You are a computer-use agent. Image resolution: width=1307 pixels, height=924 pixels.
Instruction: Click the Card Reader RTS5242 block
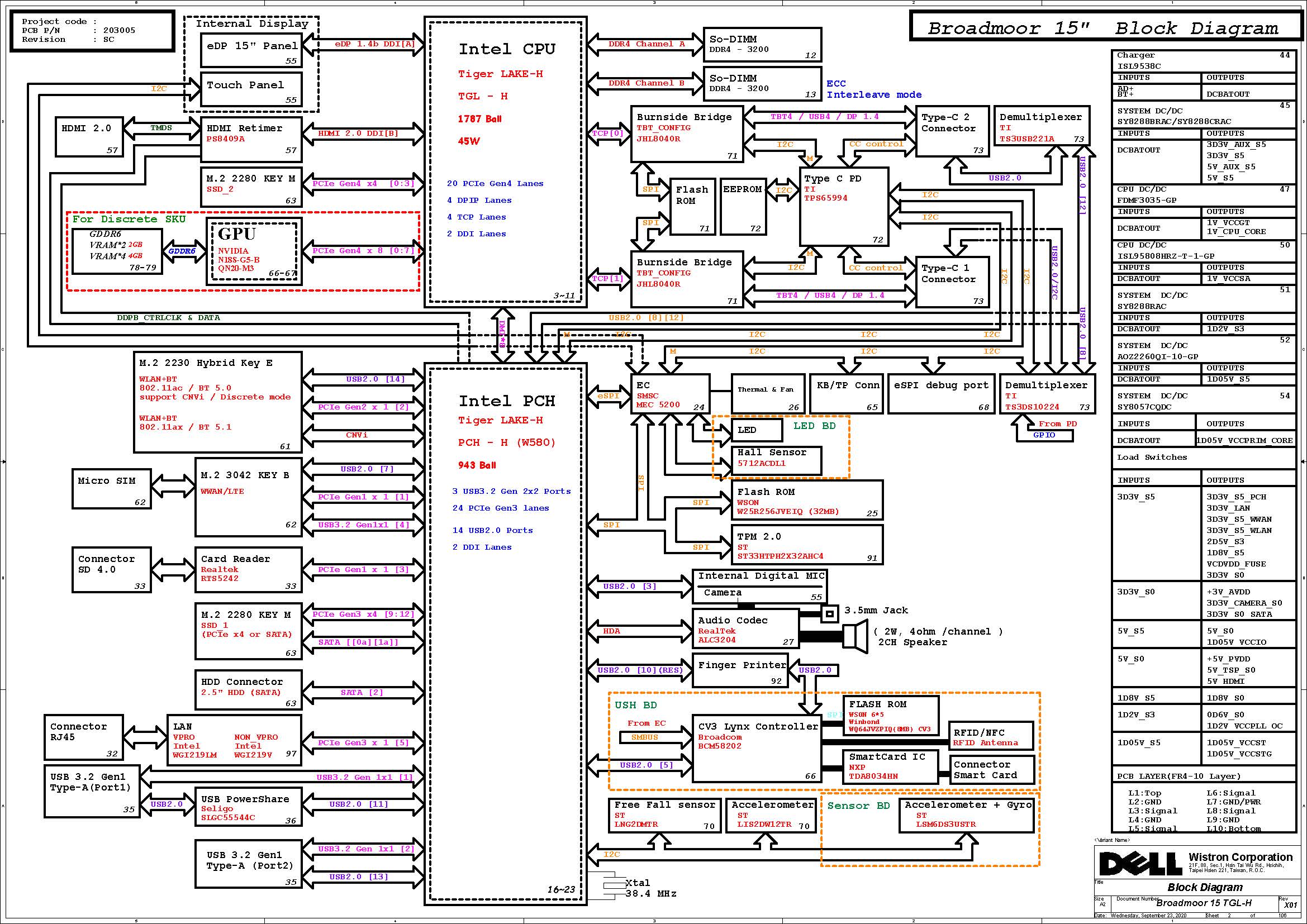248,569
